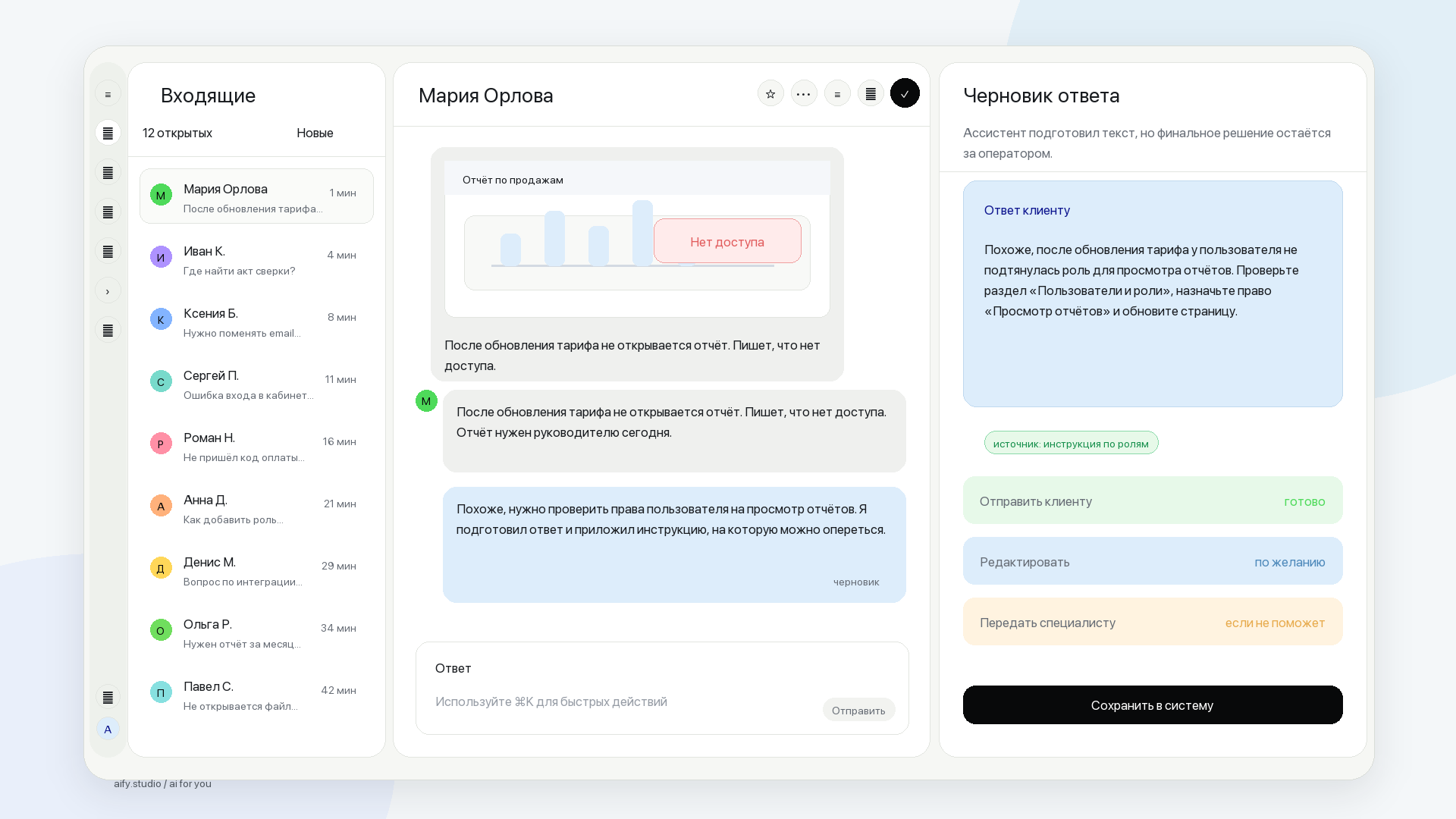Open Сергей П. login error conversation

(256, 383)
